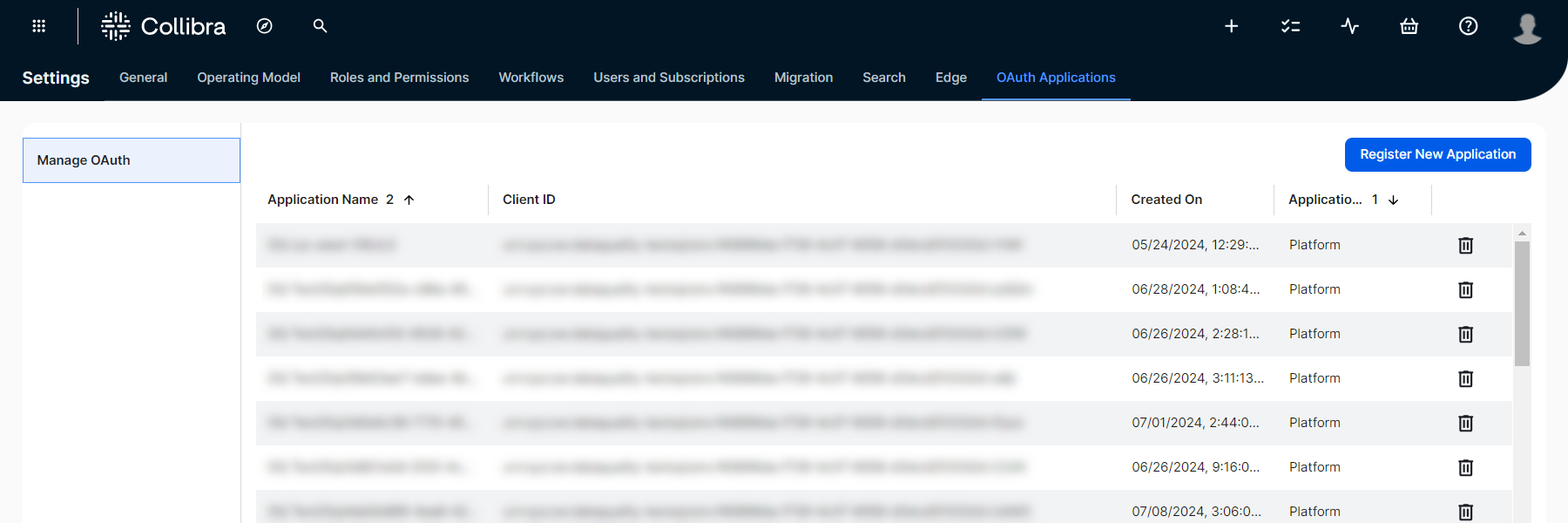Open the search magnifier icon
Image resolution: width=1568 pixels, height=523 pixels.
click(320, 26)
